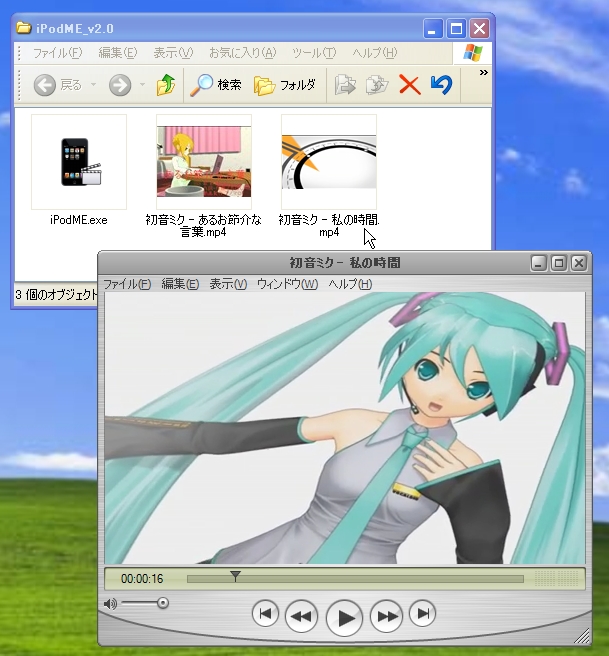
Task: Open the お気に入り(A) favorites menu
Action: [243, 53]
